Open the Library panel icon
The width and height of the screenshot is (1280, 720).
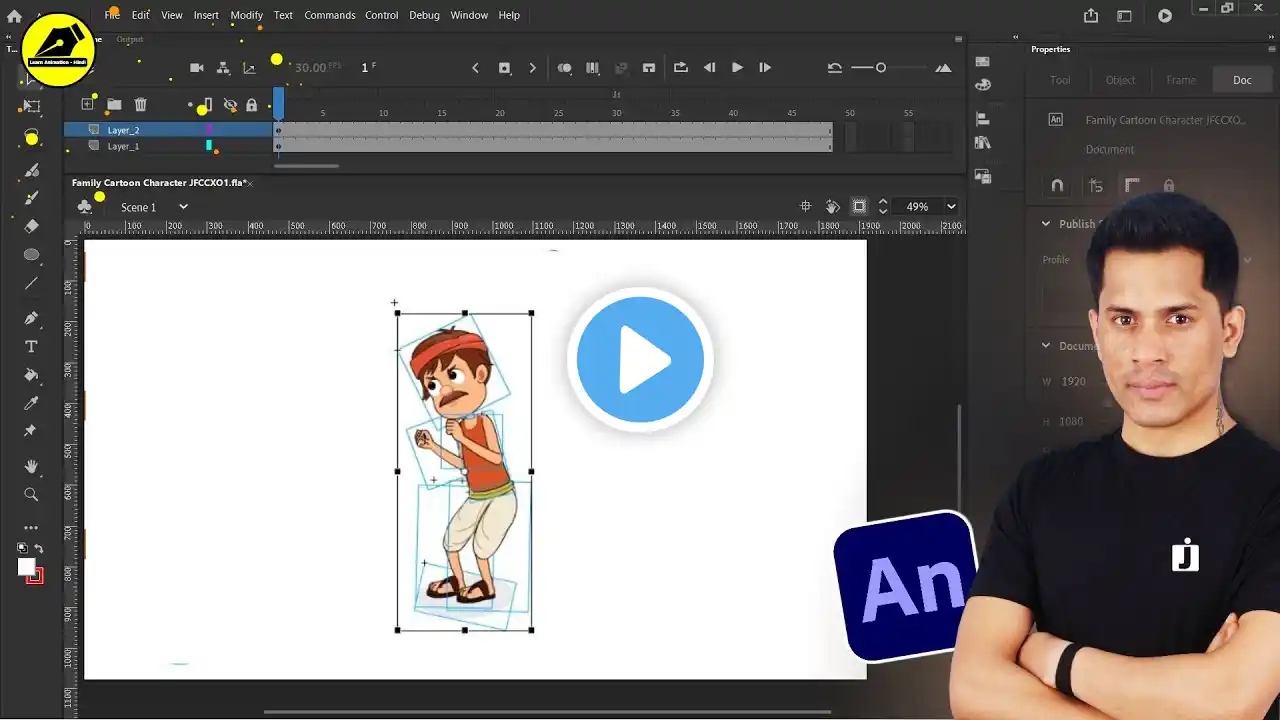click(982, 143)
